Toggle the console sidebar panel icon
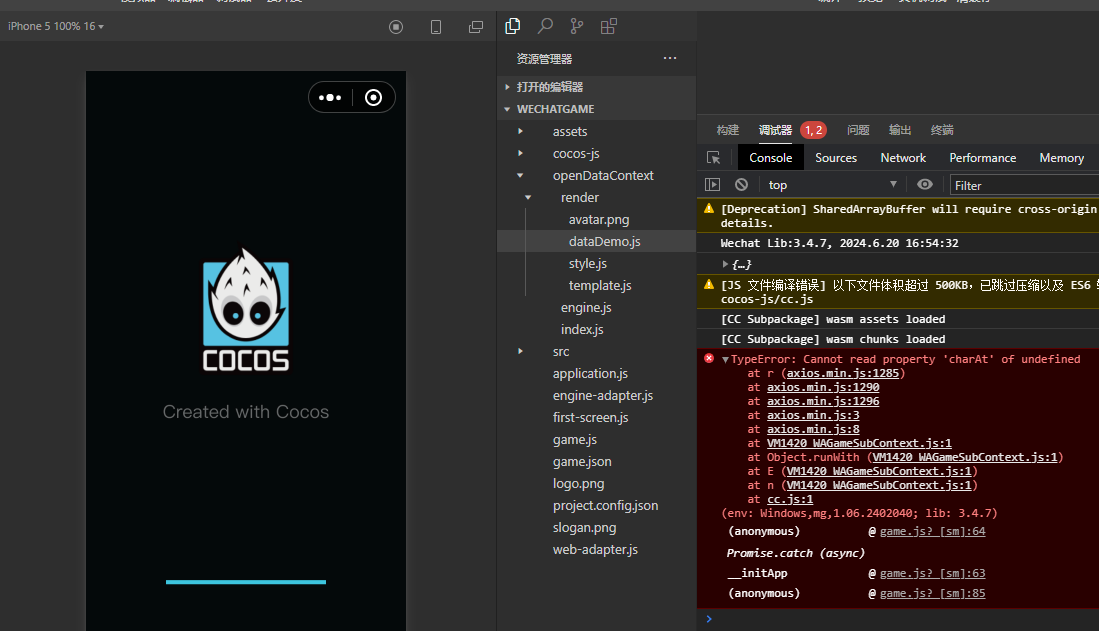The height and width of the screenshot is (631, 1099). coord(713,184)
